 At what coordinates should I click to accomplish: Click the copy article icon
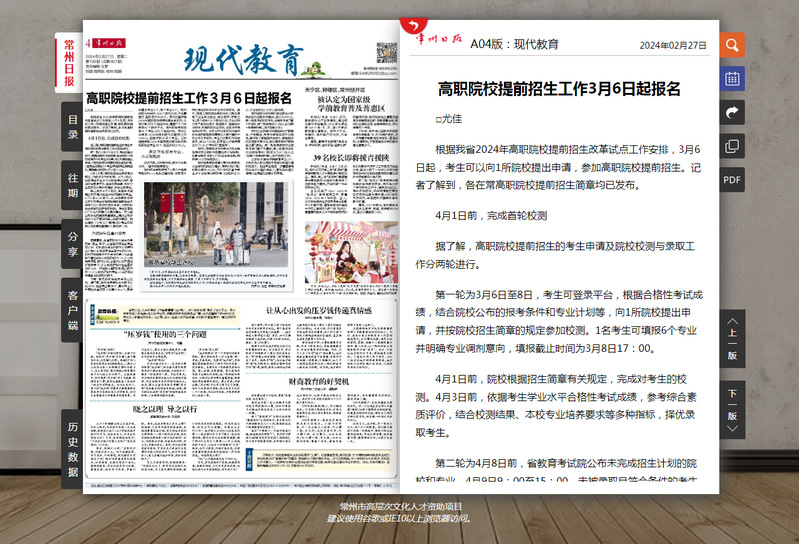[732, 146]
